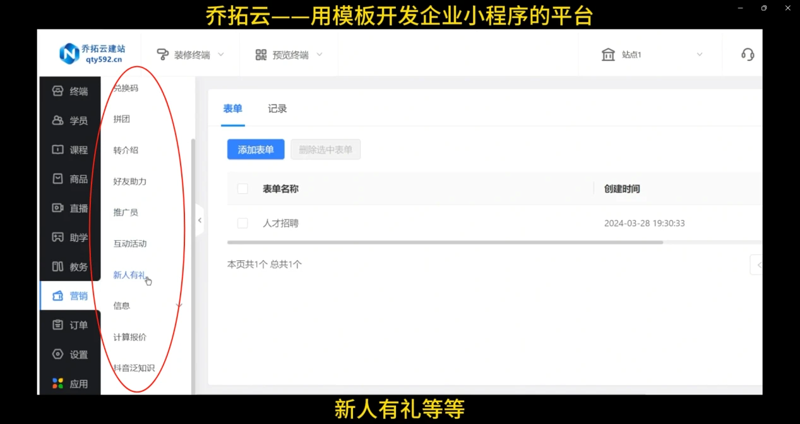Open customer service headset icon

(x=747, y=54)
